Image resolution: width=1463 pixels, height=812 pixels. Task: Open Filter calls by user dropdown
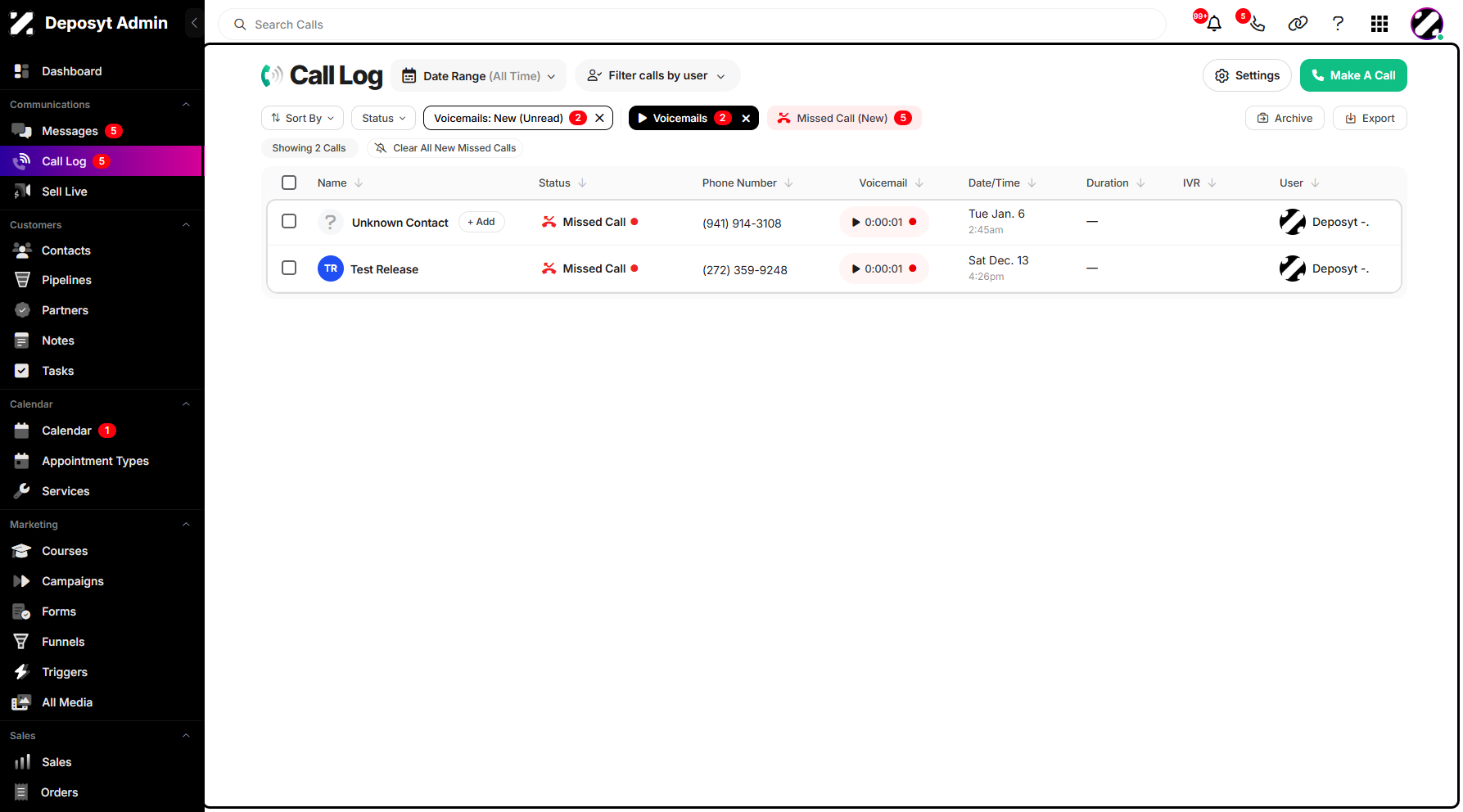pyautogui.click(x=657, y=75)
